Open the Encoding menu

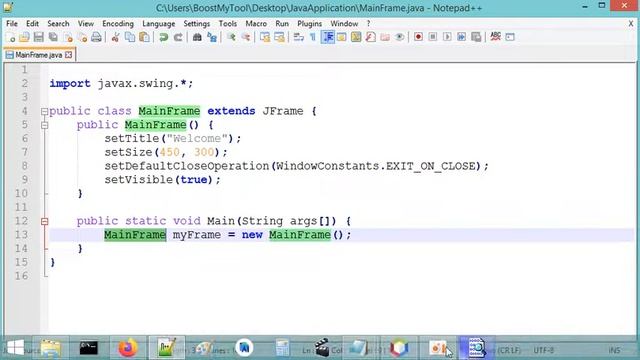pyautogui.click(x=118, y=24)
